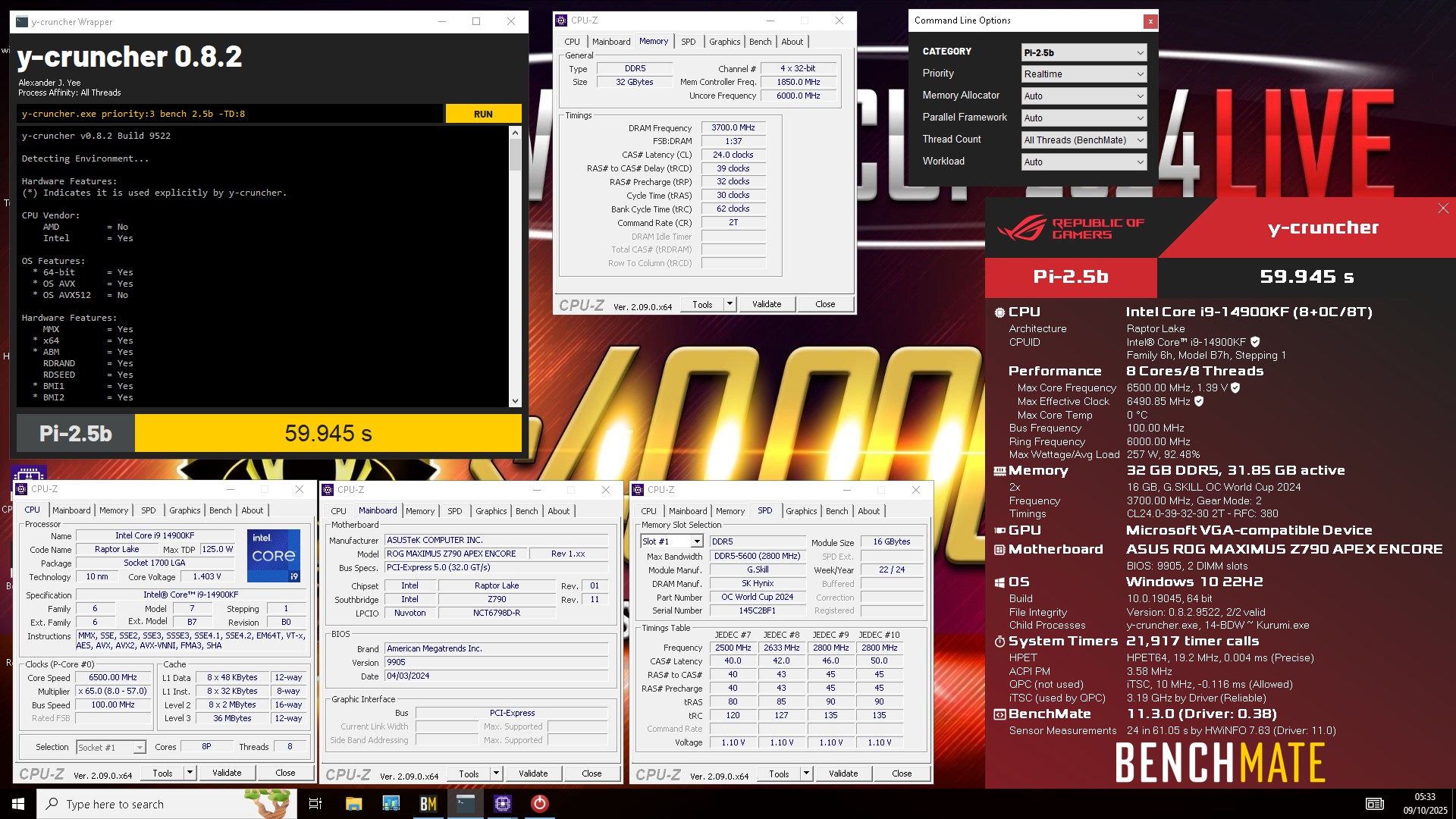Screen dimensions: 1456x819
Task: Click Uncore Frequency 6000.0 MHz value
Action: [x=799, y=96]
